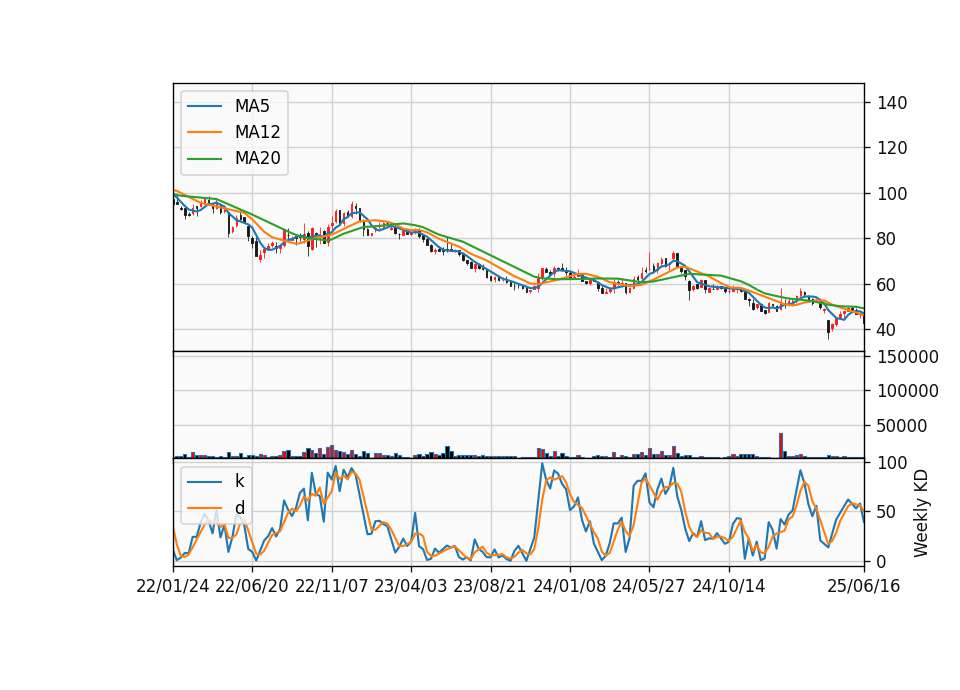960x690 pixels.
Task: Click the 40 price axis tick label
Action: coord(887,330)
